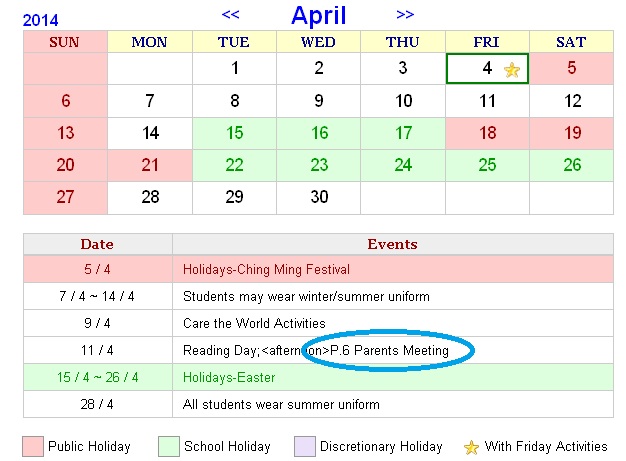Image resolution: width=626 pixels, height=461 pixels.
Task: Click the Discretionary Holiday purple swatch
Action: click(x=303, y=447)
